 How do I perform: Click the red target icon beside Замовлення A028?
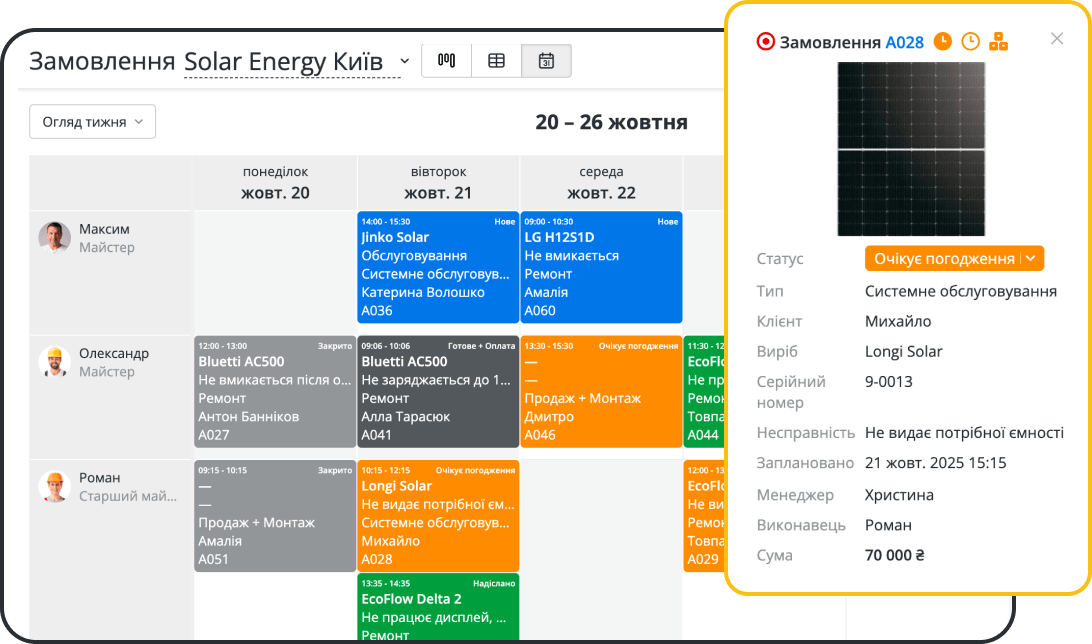tap(765, 42)
